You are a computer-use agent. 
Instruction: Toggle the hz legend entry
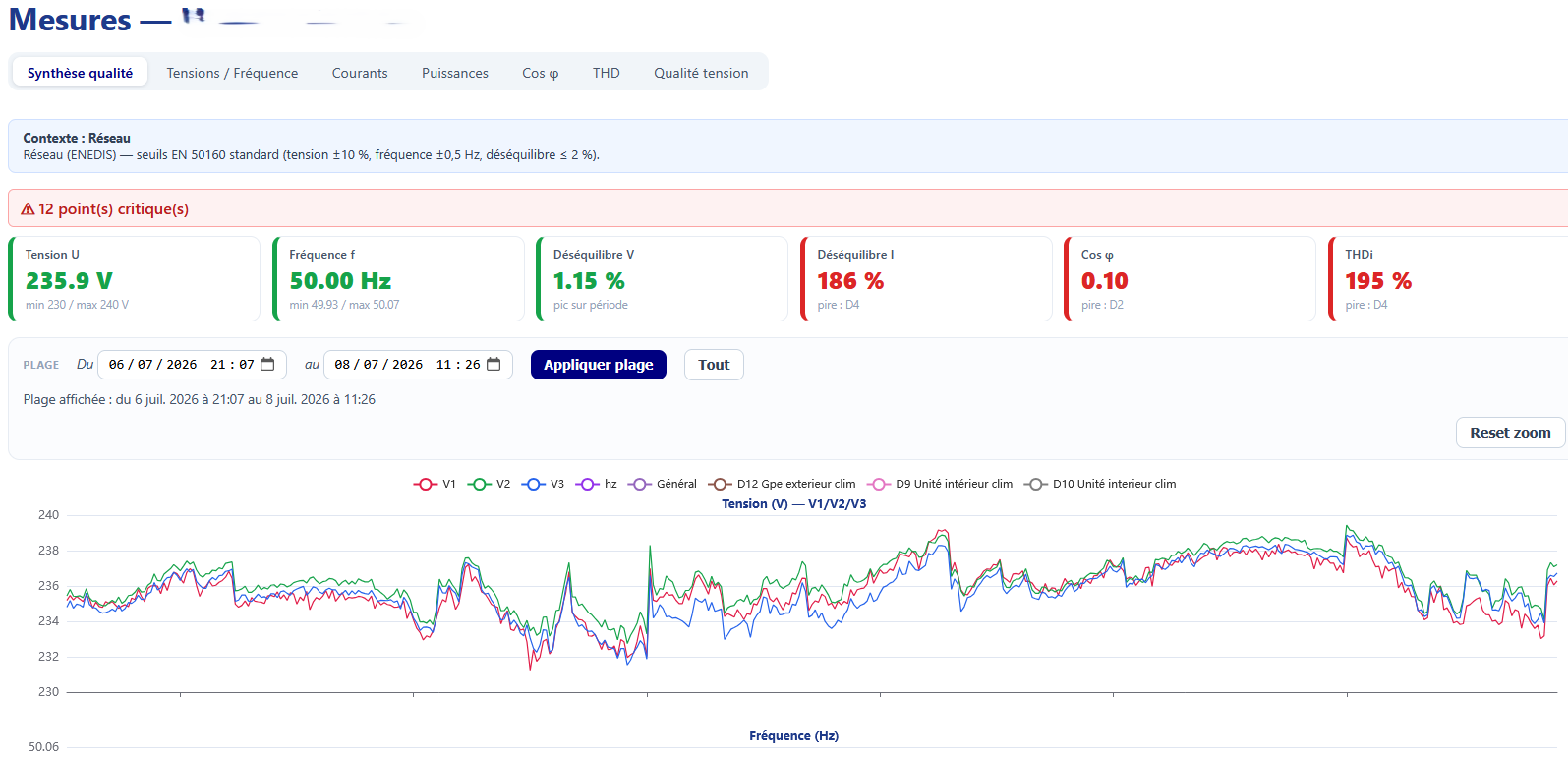tap(597, 484)
